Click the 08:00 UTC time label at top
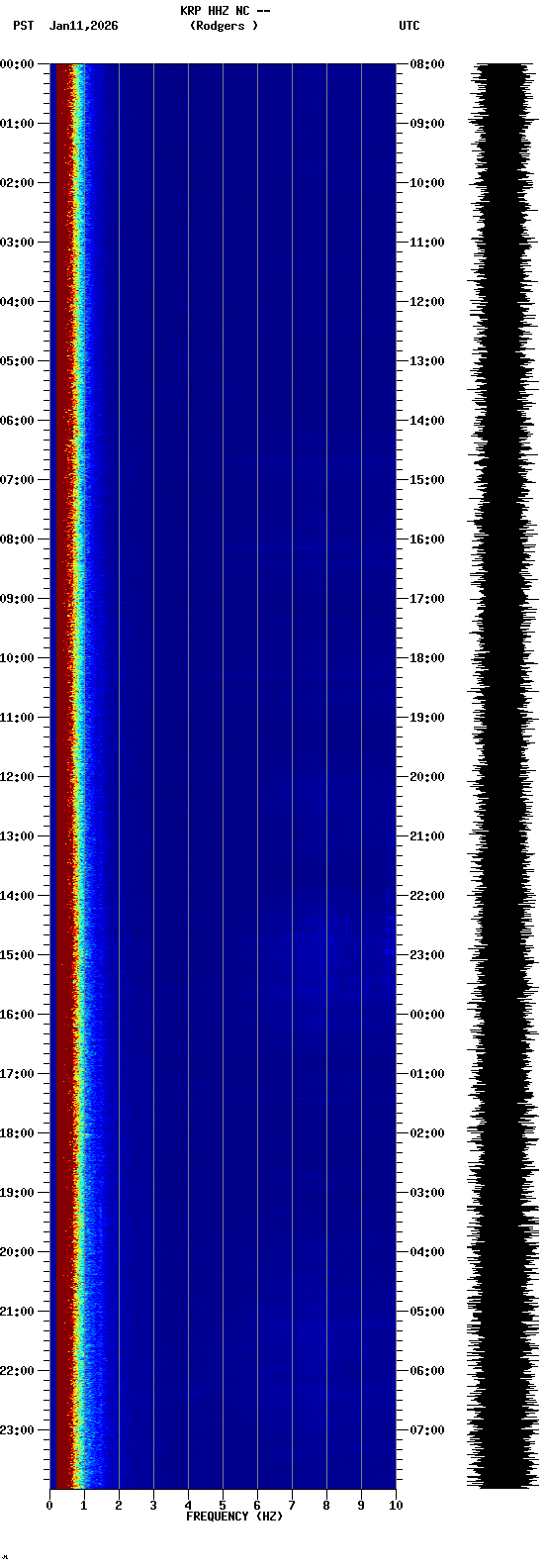546x1568 pixels. [x=427, y=64]
